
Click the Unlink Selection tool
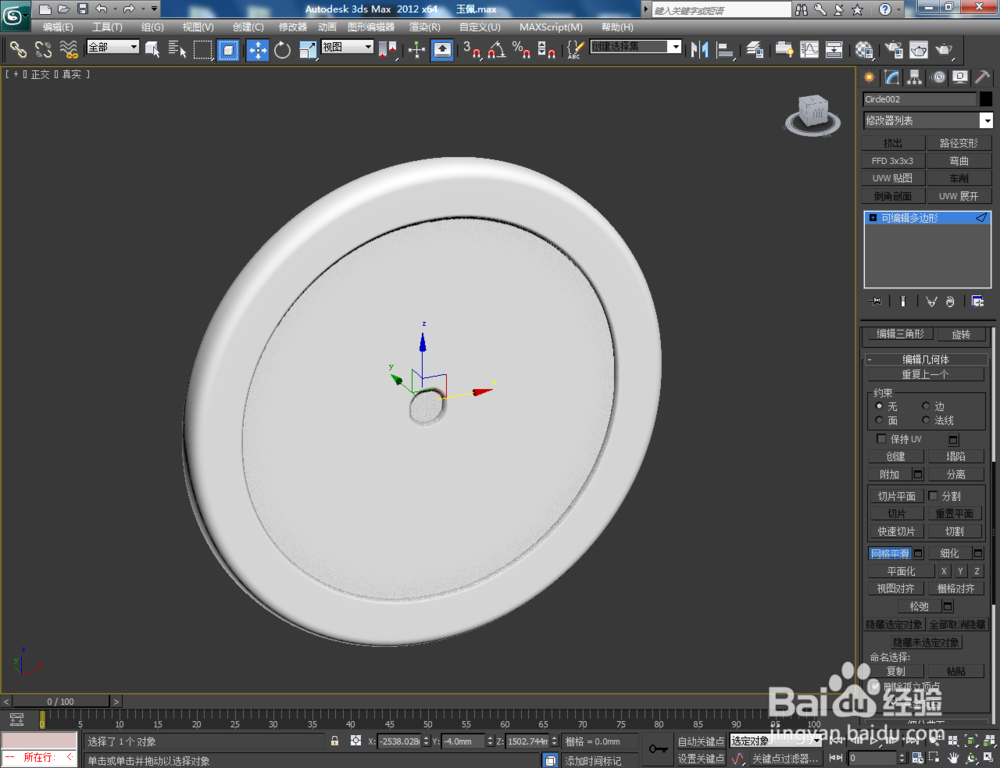[43, 49]
